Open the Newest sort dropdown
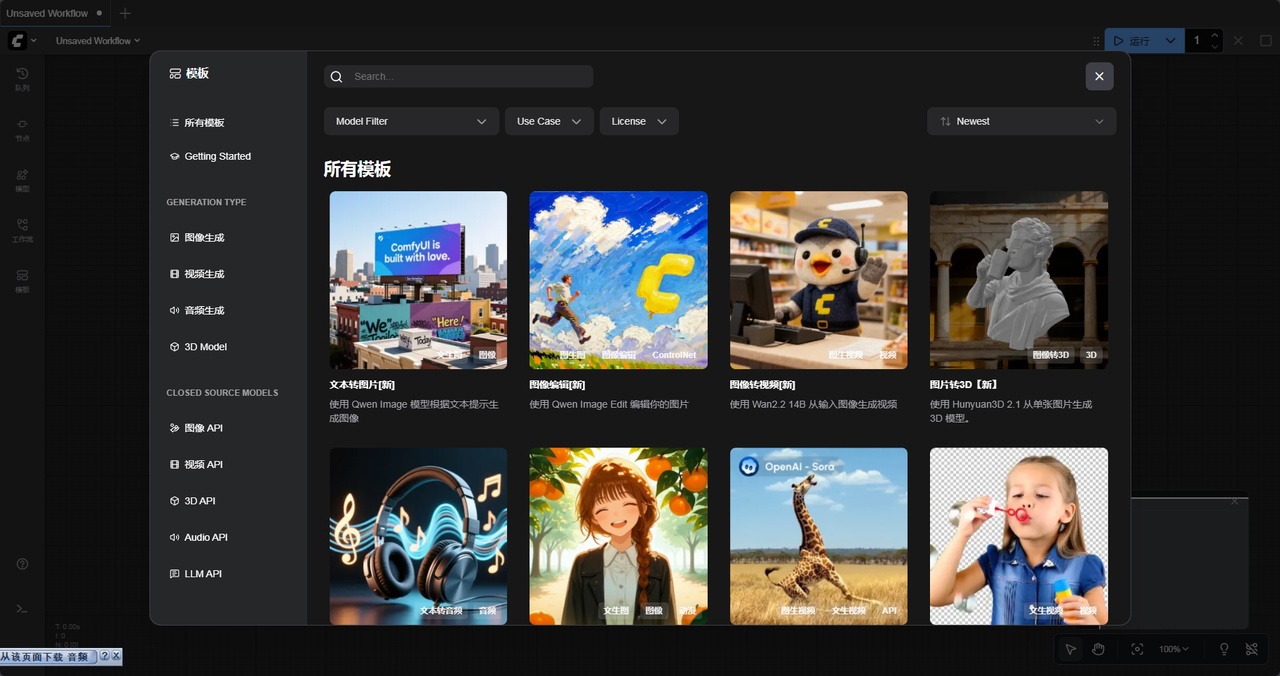 (x=1021, y=121)
